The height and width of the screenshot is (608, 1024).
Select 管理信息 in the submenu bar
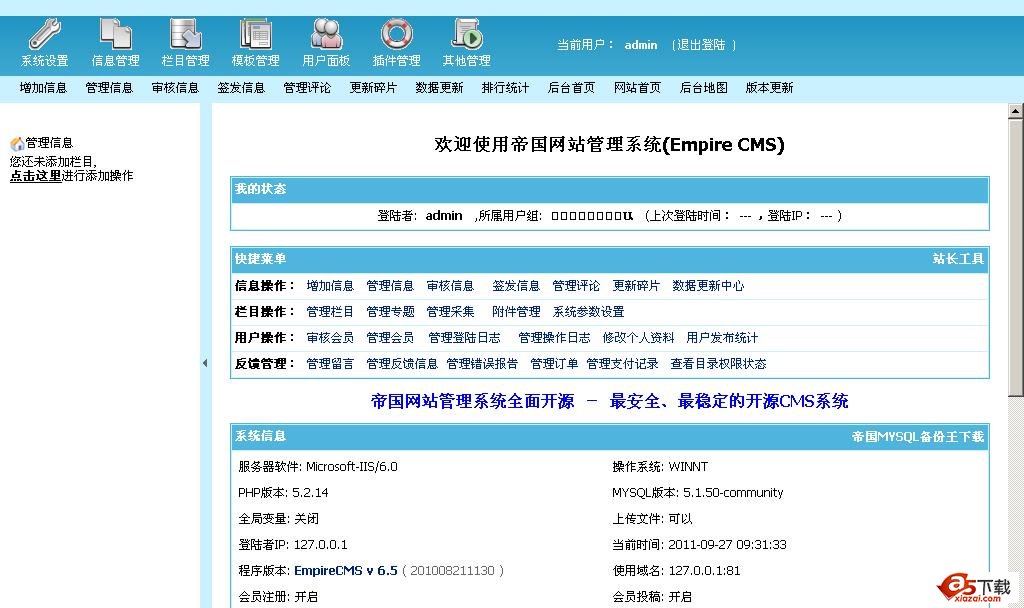[x=109, y=88]
